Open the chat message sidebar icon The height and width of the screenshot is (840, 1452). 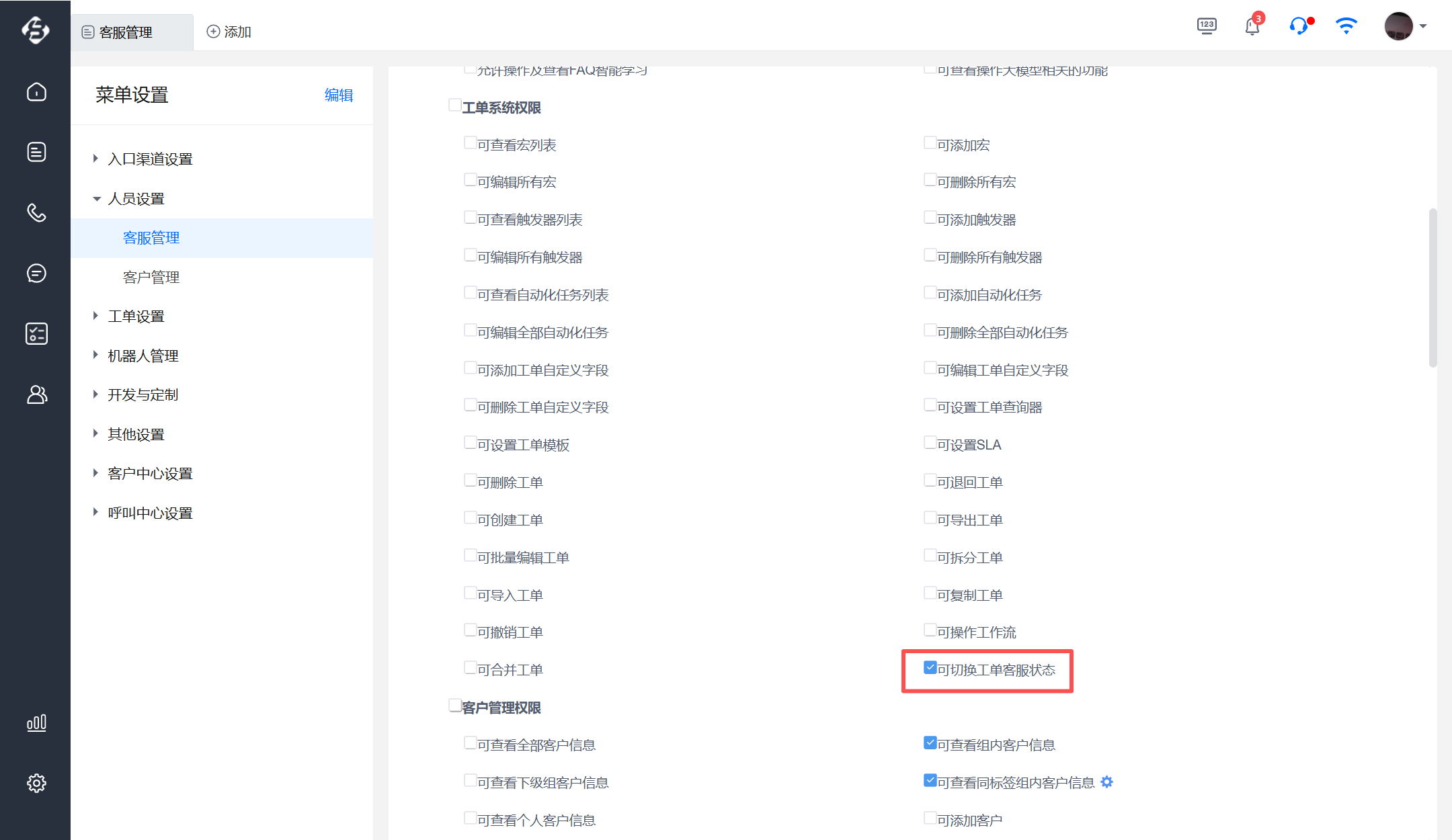36,274
